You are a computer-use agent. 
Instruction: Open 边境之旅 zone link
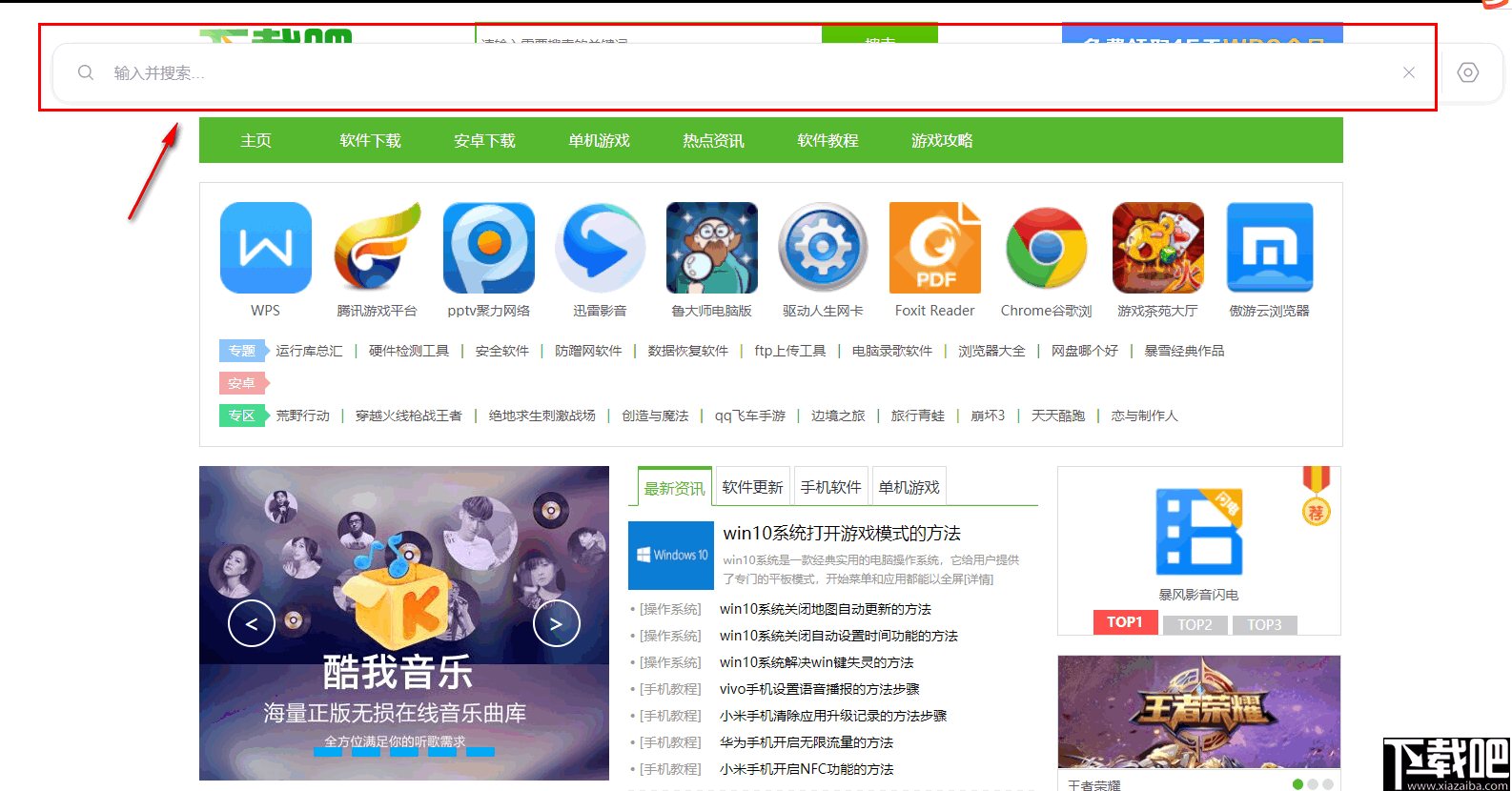click(x=838, y=416)
